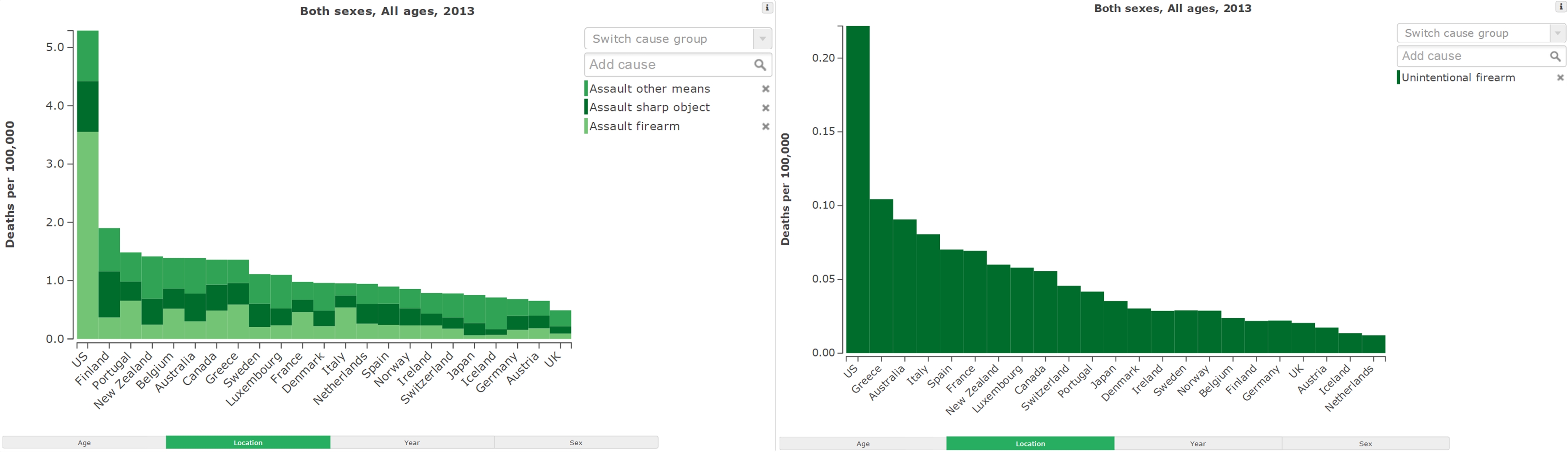Select Assault sharp object legend label
This screenshot has height=452, width=1568.
click(x=650, y=107)
